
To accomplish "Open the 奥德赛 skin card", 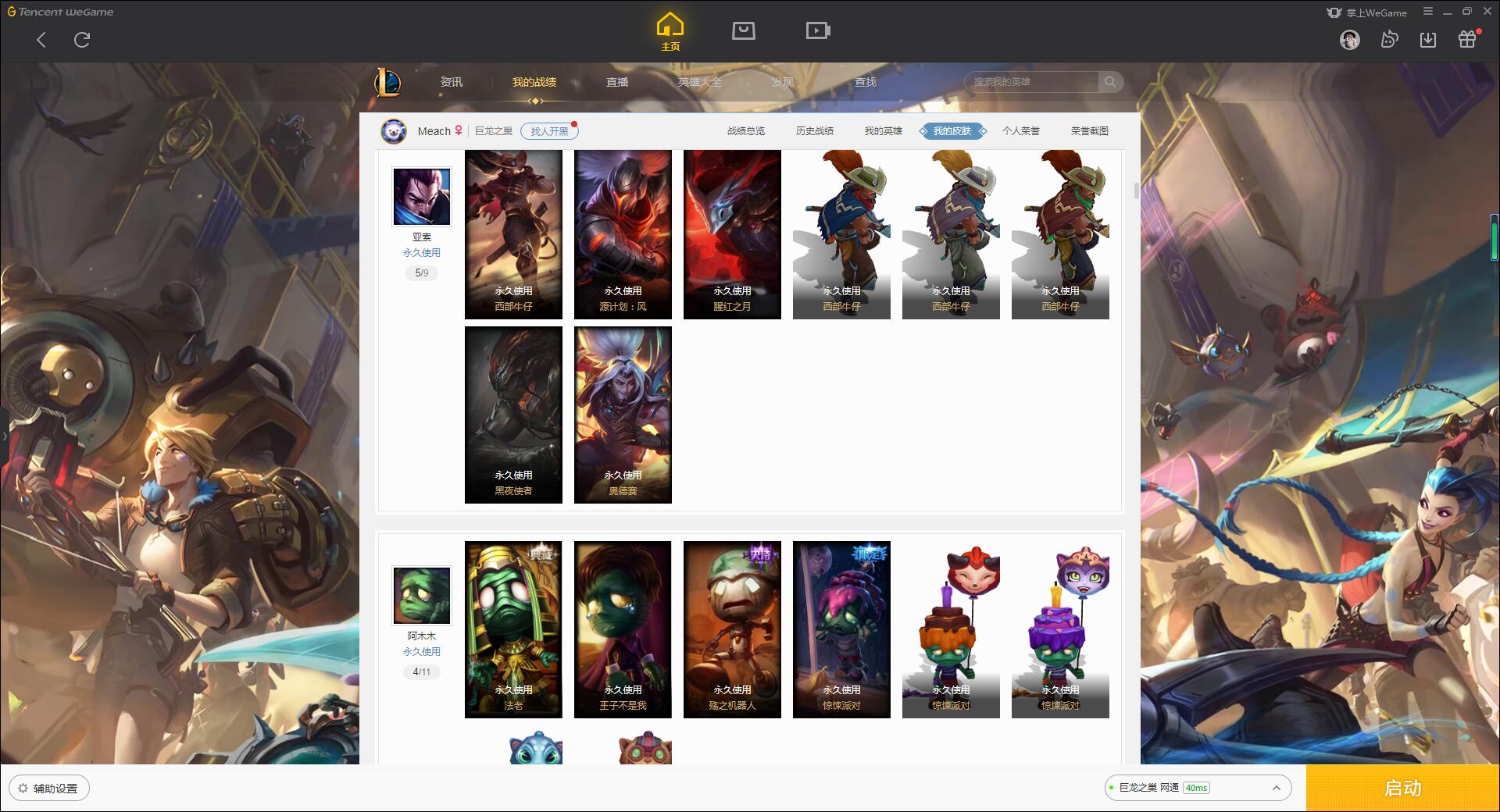I will [623, 415].
